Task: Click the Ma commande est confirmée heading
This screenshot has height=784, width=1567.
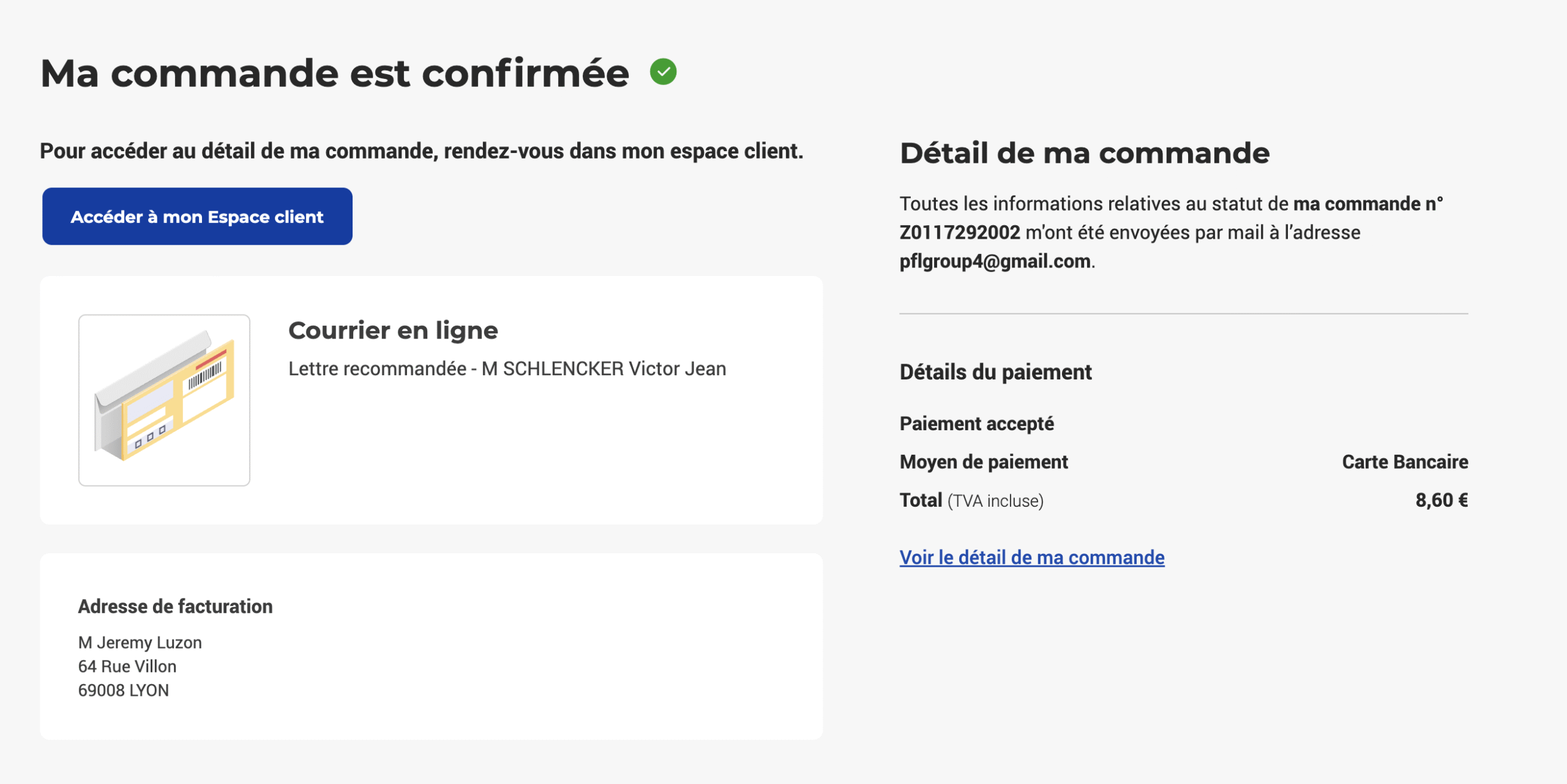Action: [x=334, y=73]
